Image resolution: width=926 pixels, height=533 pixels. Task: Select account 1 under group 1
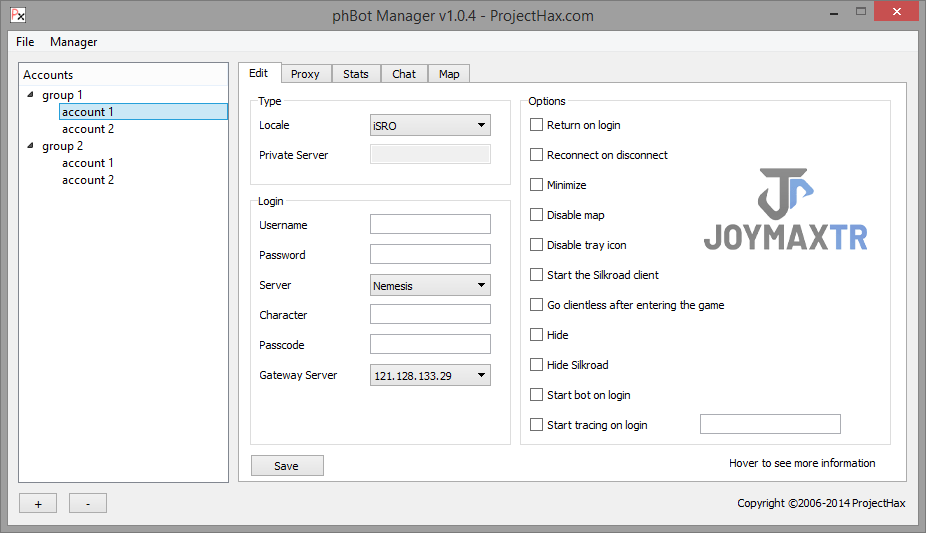(144, 112)
